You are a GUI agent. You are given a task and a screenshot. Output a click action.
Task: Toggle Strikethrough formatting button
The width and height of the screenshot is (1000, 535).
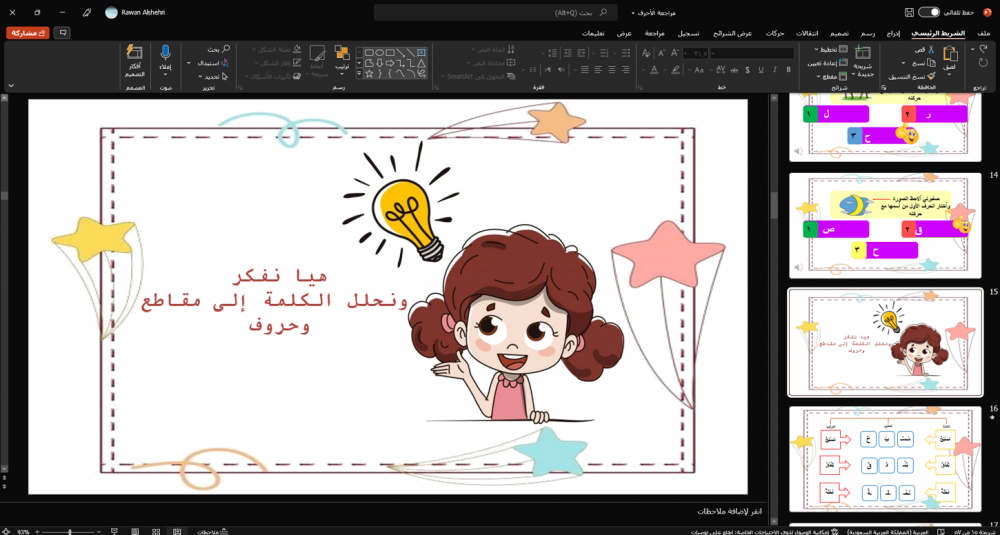pos(734,70)
